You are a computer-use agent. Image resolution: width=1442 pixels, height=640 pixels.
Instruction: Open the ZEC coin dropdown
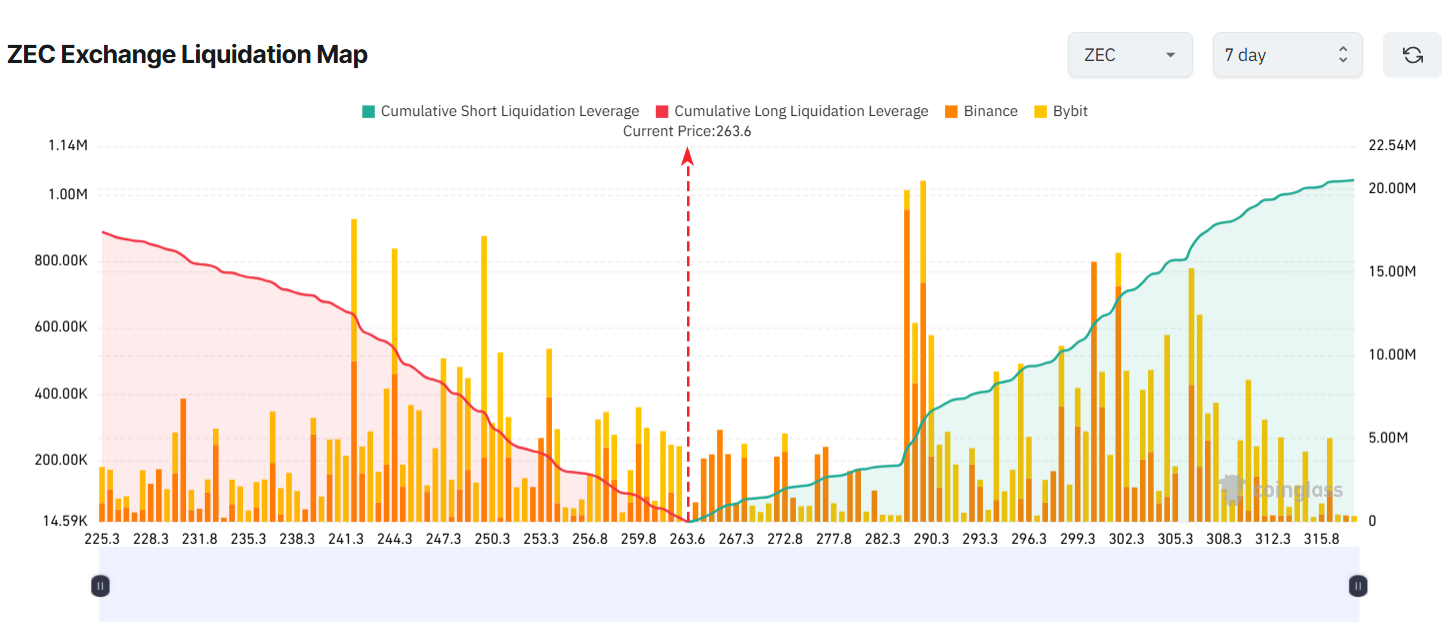[x=1129, y=55]
